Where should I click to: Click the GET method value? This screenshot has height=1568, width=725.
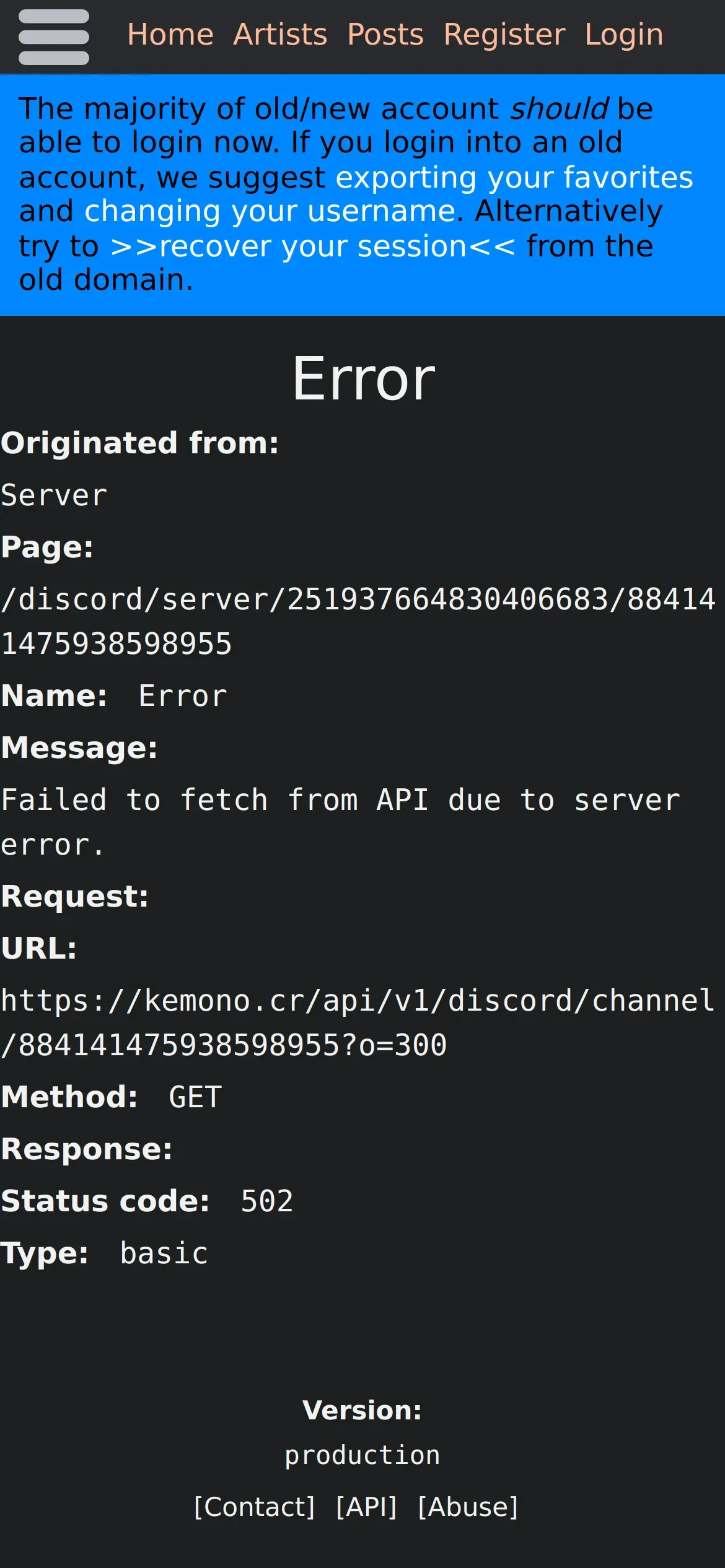195,1097
